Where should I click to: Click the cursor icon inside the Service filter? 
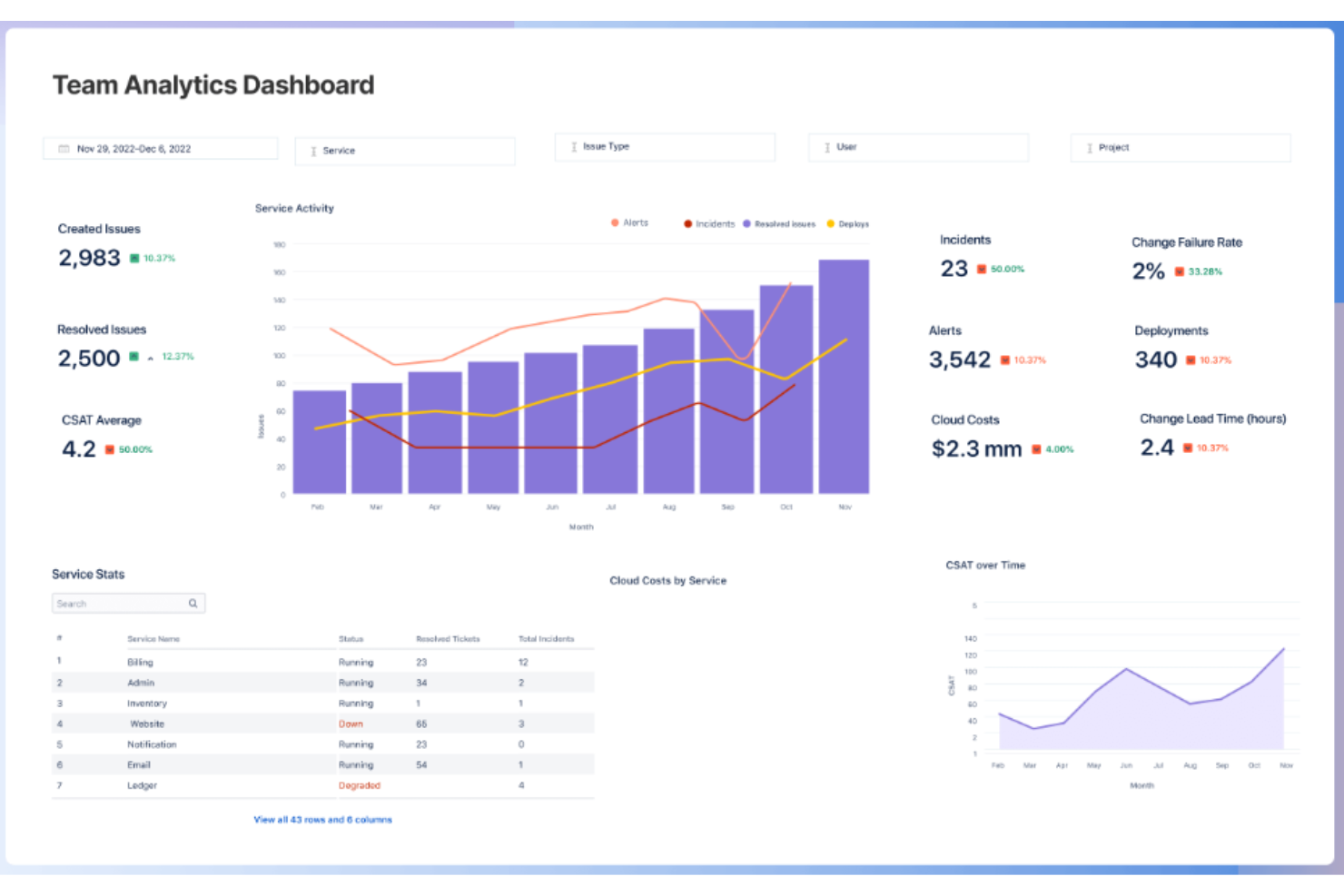tap(313, 151)
